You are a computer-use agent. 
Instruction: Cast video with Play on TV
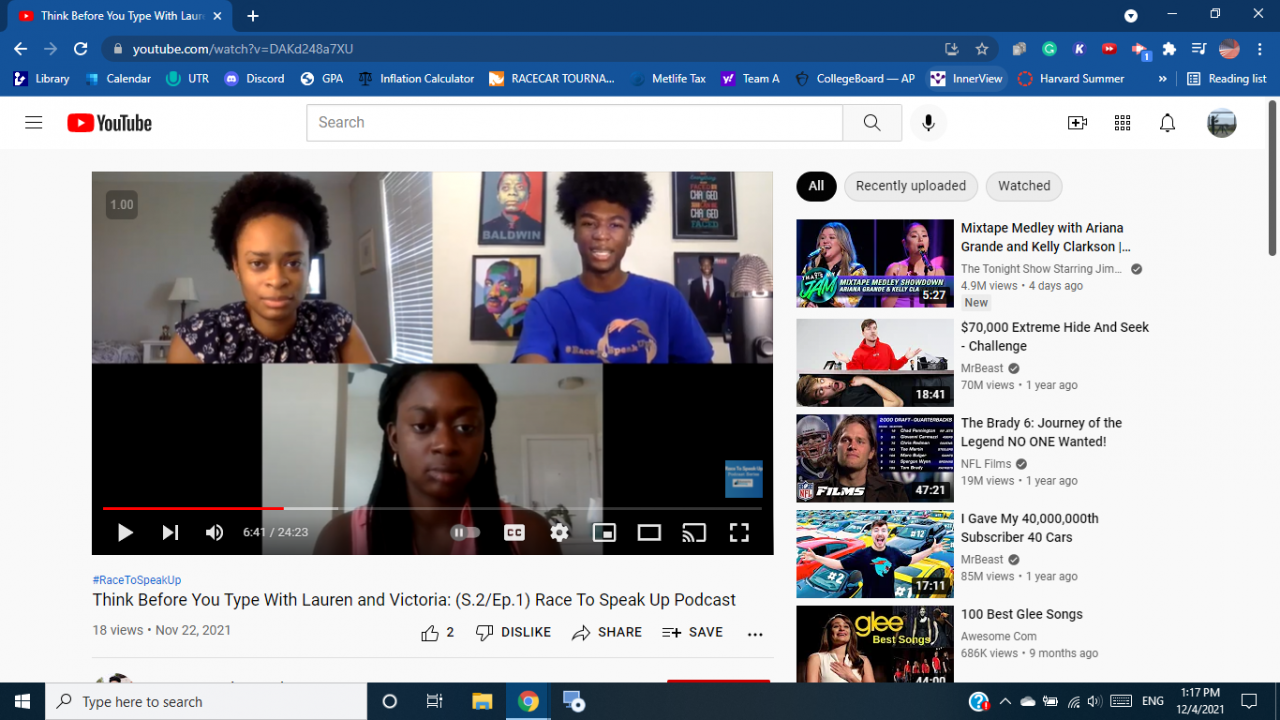click(x=694, y=533)
